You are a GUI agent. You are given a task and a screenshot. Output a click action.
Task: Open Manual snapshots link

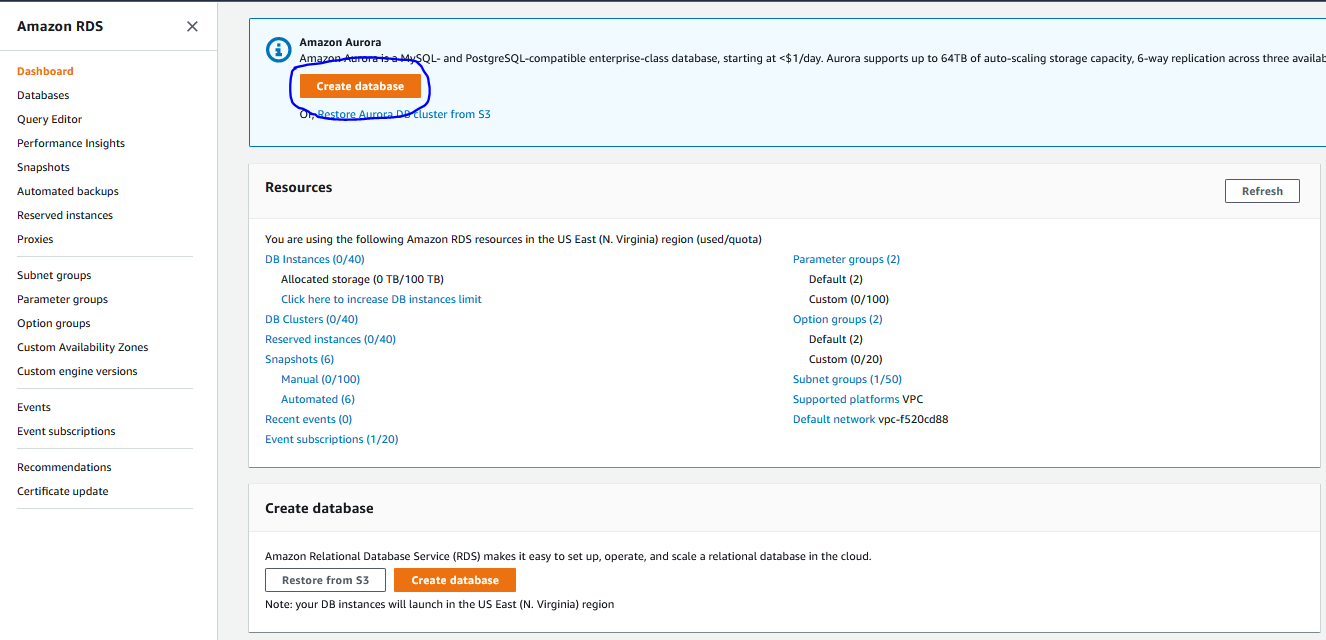point(320,378)
